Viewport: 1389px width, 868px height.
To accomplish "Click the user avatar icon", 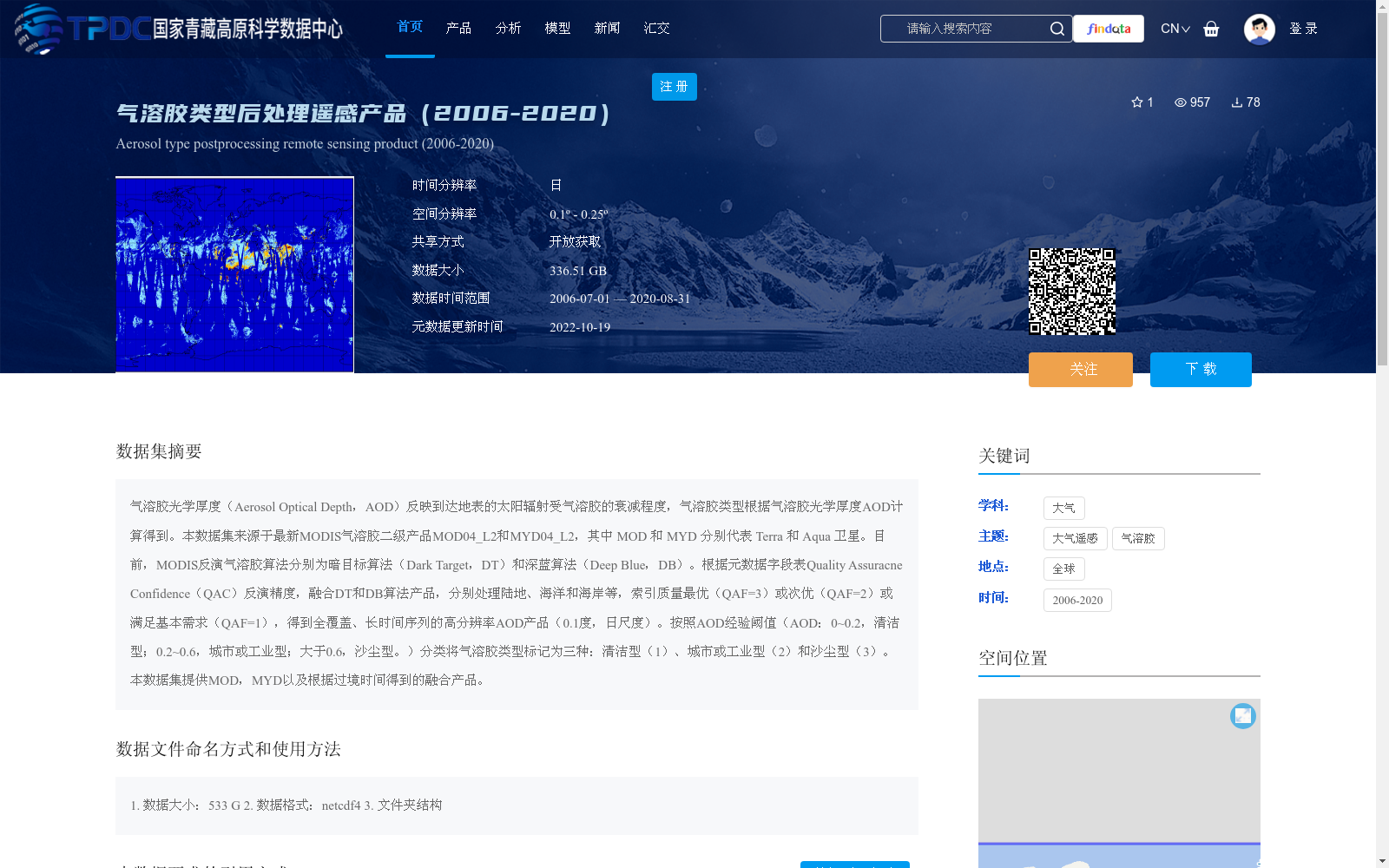I will click(1259, 29).
